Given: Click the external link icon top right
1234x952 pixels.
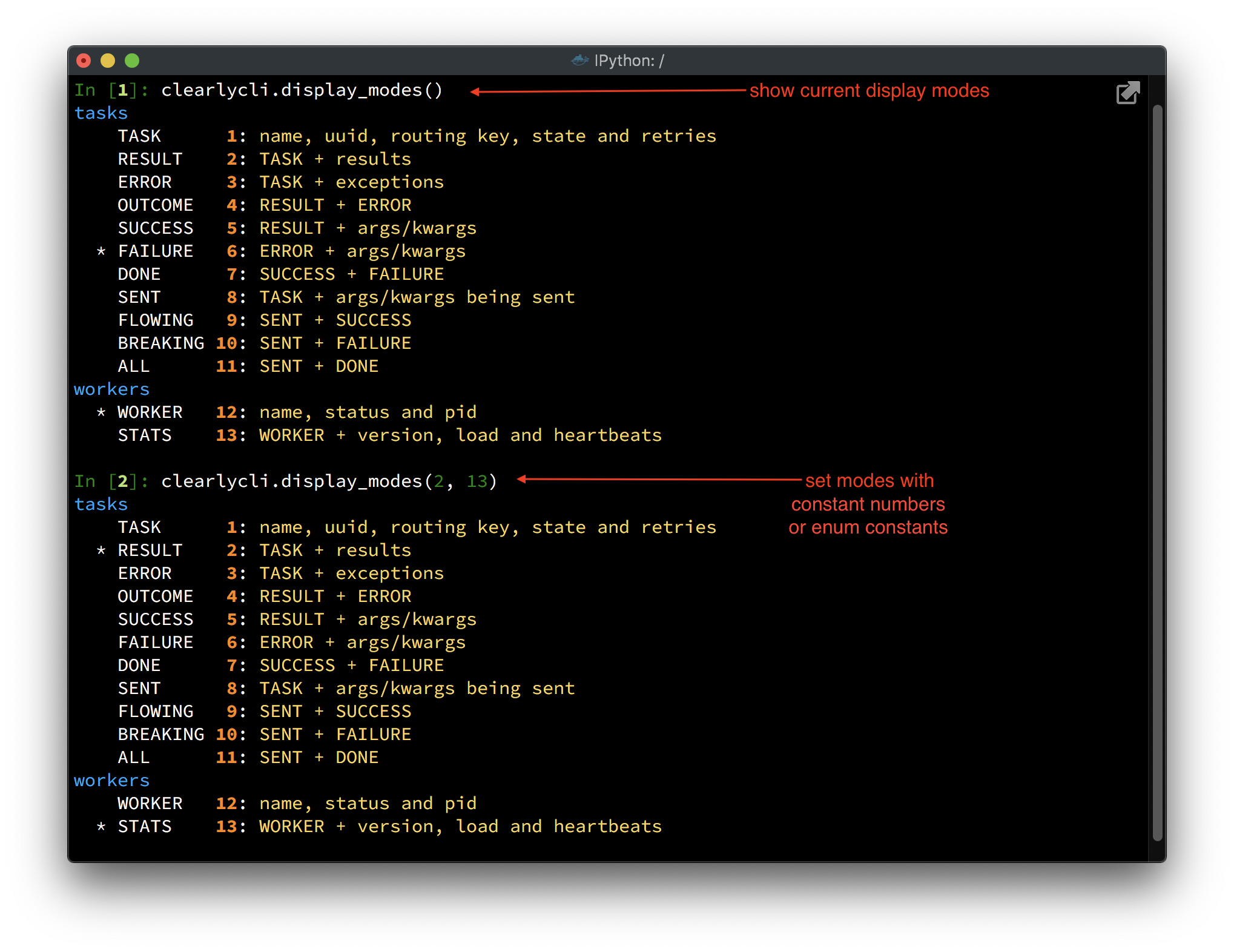Looking at the screenshot, I should pyautogui.click(x=1128, y=92).
